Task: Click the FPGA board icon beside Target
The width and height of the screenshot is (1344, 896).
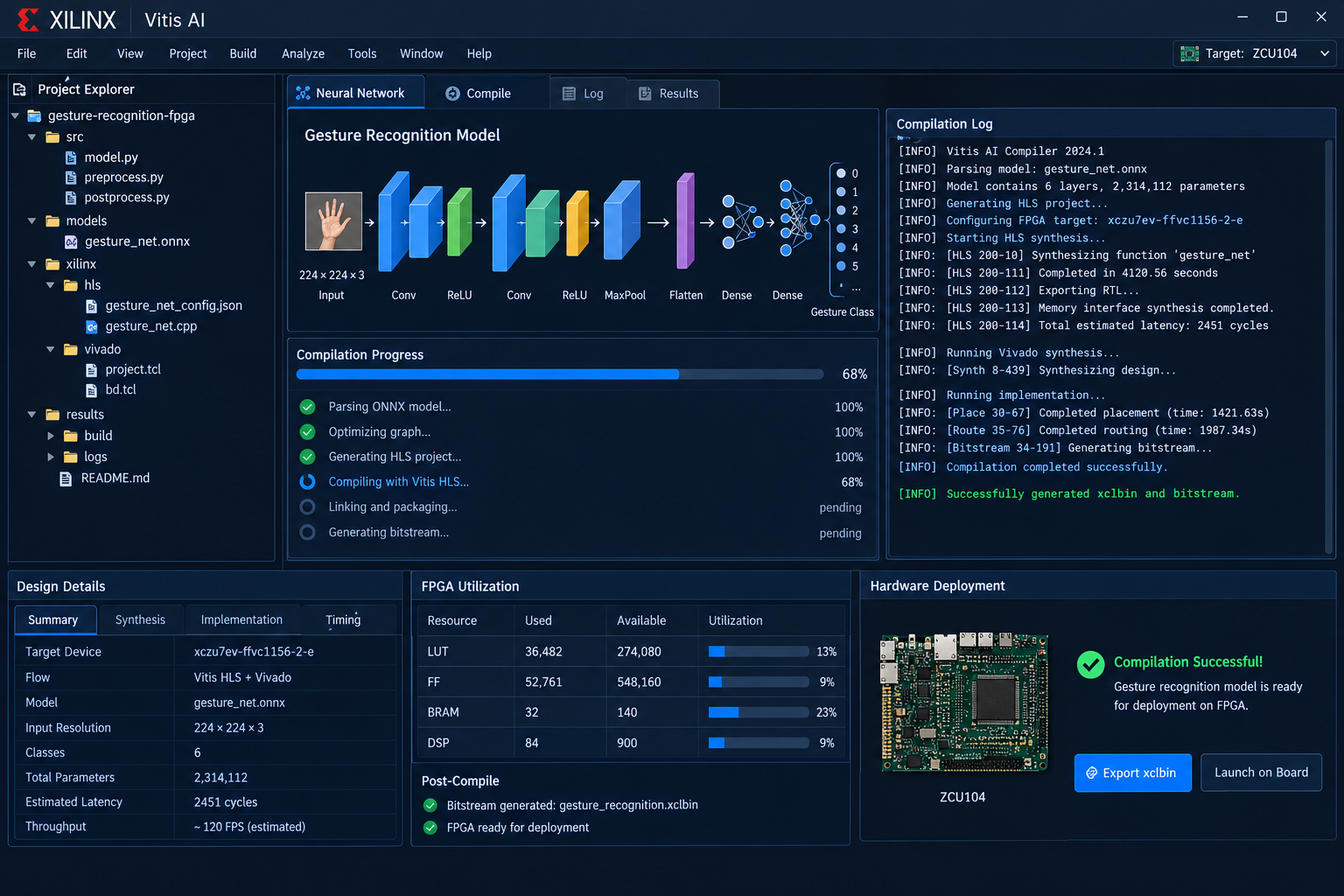Action: [1190, 53]
